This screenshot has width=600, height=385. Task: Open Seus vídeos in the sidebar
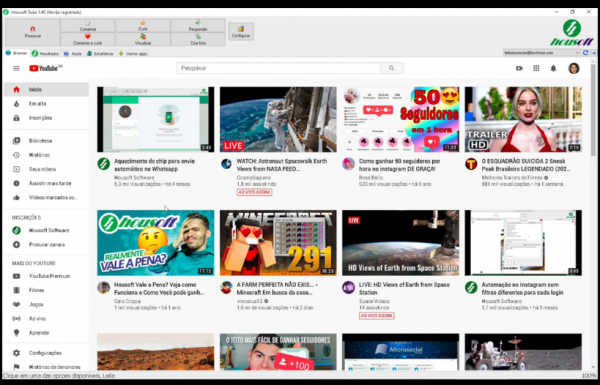coord(46,169)
